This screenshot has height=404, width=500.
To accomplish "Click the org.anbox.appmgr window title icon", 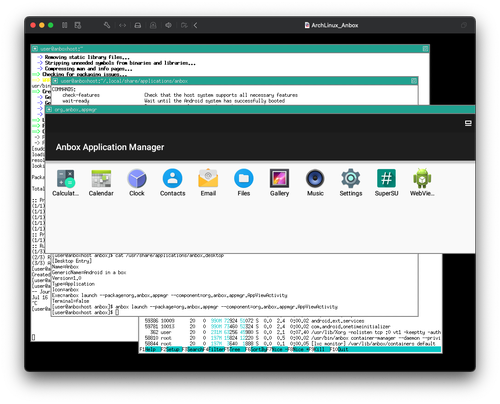I will pos(49,110).
